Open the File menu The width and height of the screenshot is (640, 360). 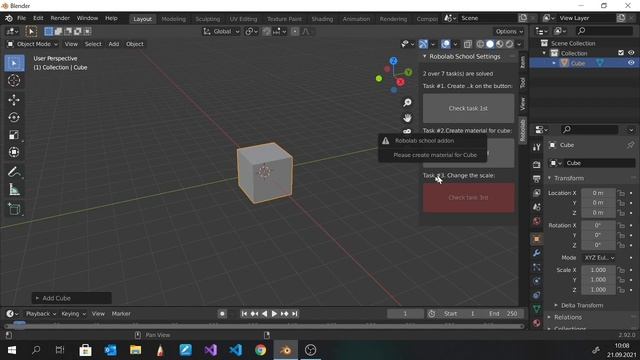(21, 18)
